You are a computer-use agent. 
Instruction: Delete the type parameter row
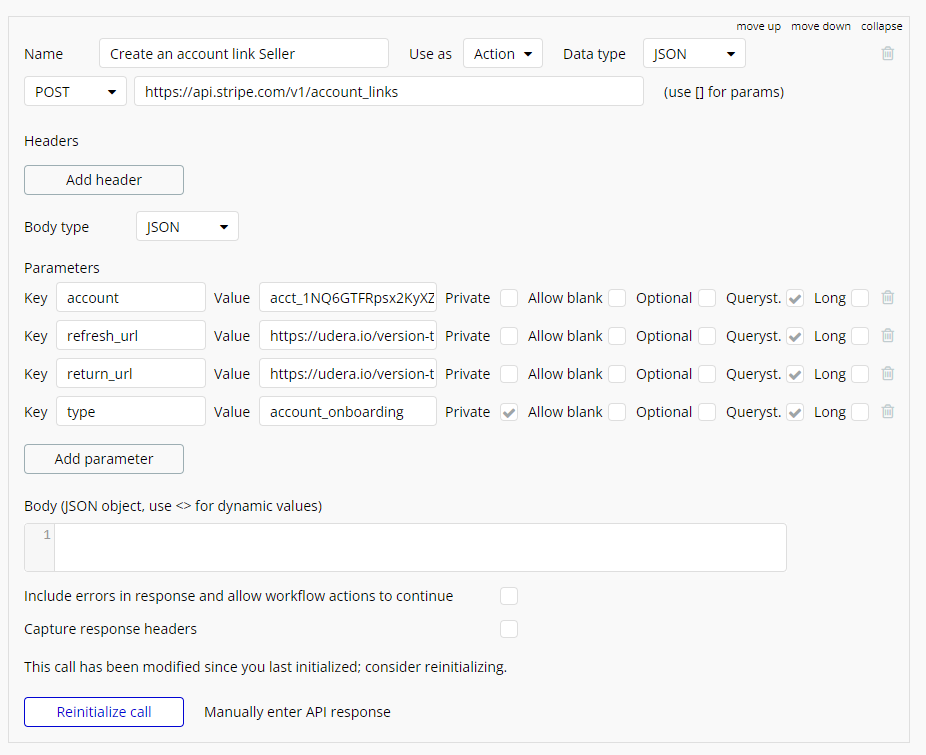tap(887, 412)
